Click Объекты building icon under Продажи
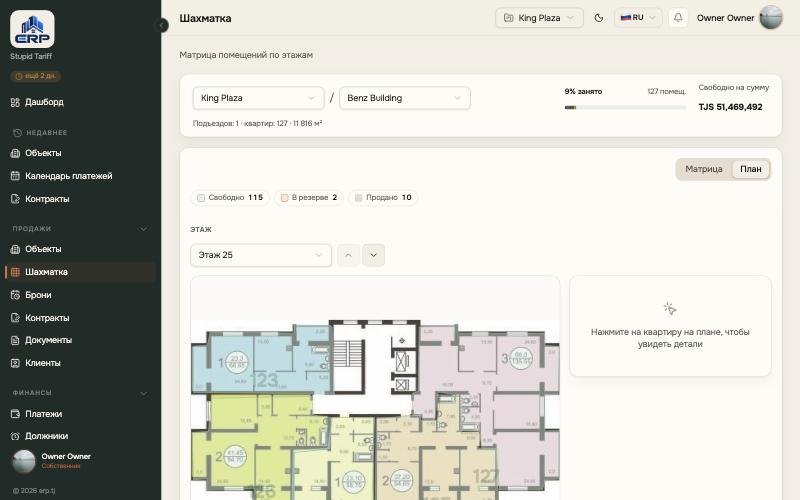The height and width of the screenshot is (500, 800). click(15, 249)
